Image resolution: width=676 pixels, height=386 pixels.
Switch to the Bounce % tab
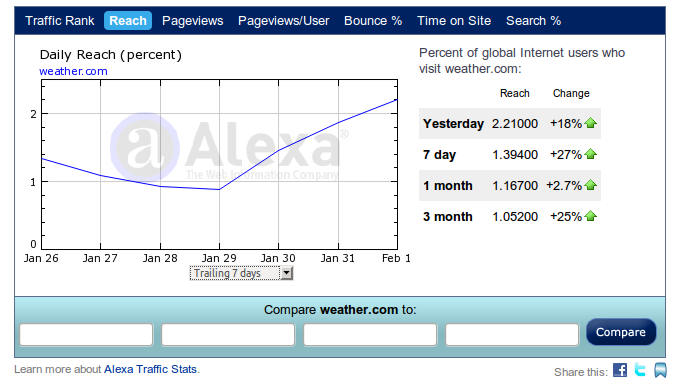pyautogui.click(x=373, y=21)
